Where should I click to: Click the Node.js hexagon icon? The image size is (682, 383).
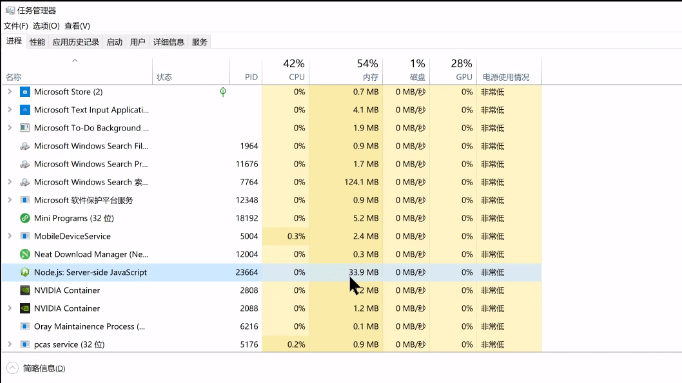click(x=25, y=272)
